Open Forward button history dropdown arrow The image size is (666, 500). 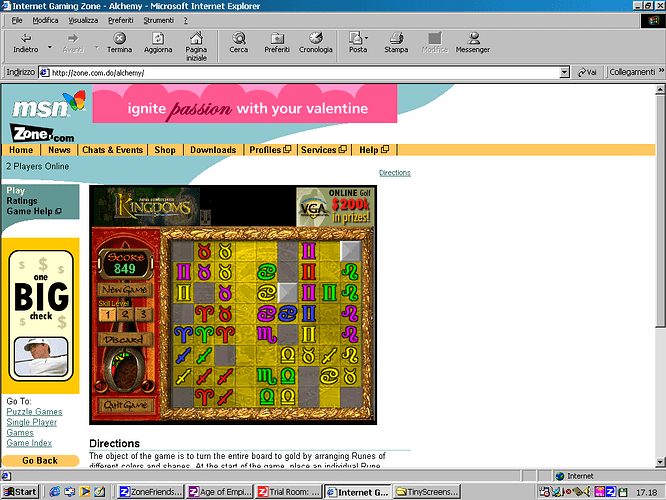click(97, 47)
